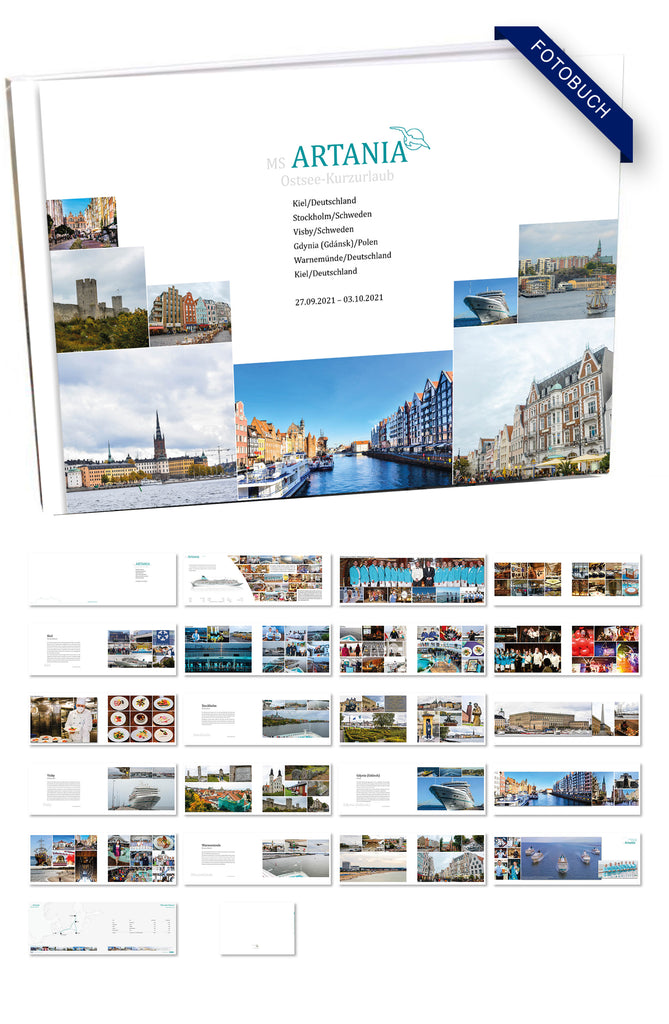Open the chef and plated dishes spread
Image resolution: width=669 pixels, height=1024 pixels.
coord(103,720)
